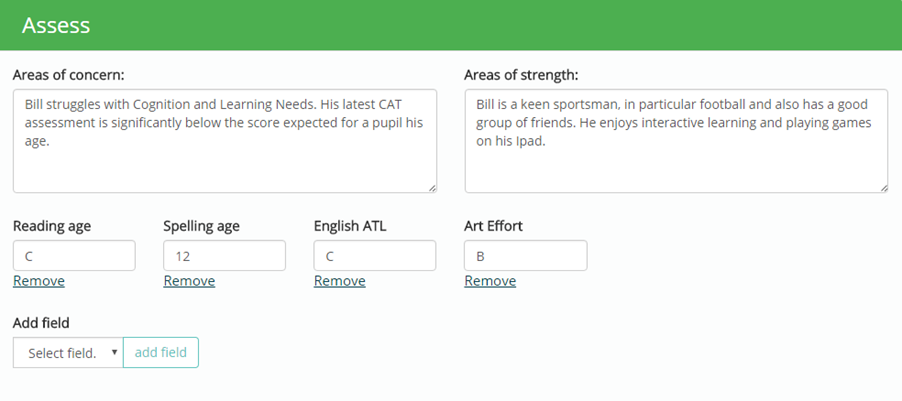Image resolution: width=902 pixels, height=401 pixels.
Task: Remove the Spelling age field
Action: [189, 281]
